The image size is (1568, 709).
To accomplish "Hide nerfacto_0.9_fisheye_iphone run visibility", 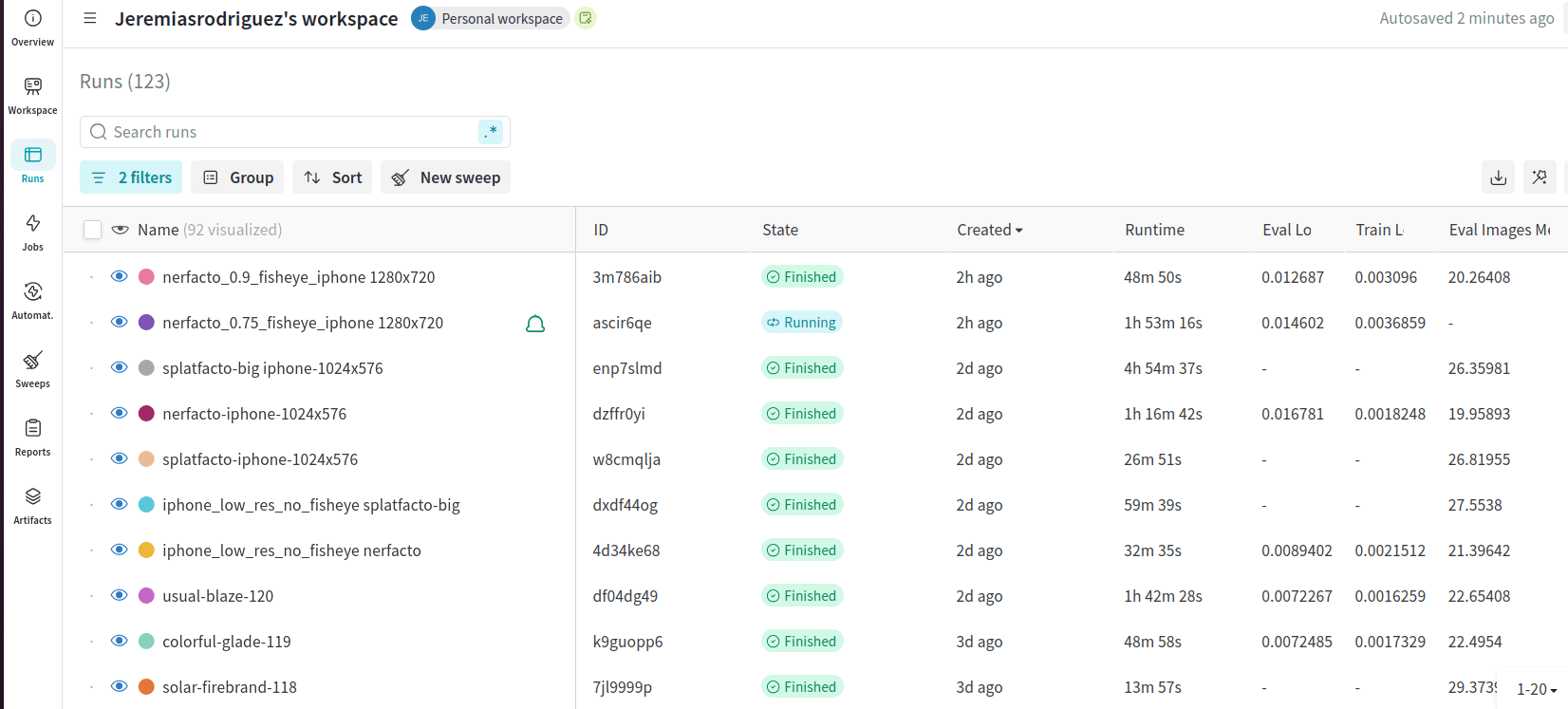I will coord(119,276).
